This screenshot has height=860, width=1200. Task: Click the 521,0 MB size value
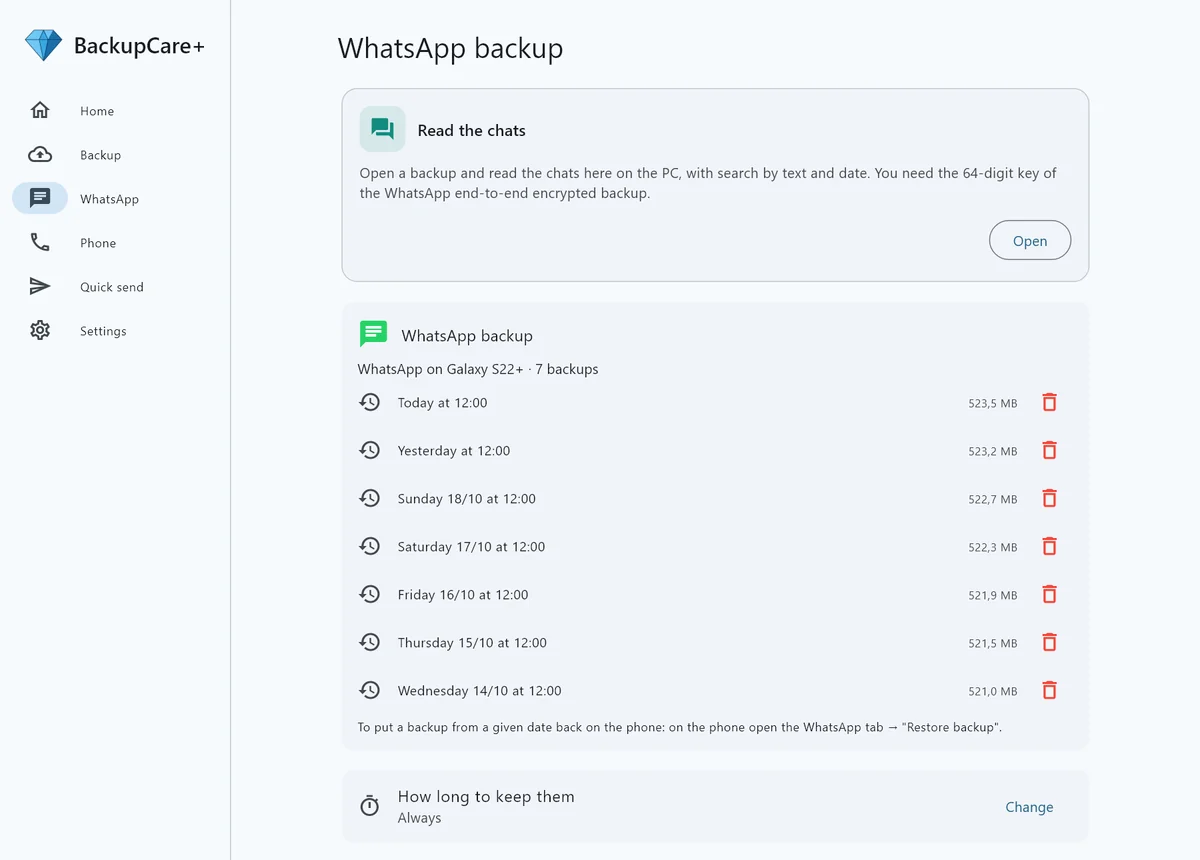coord(993,691)
